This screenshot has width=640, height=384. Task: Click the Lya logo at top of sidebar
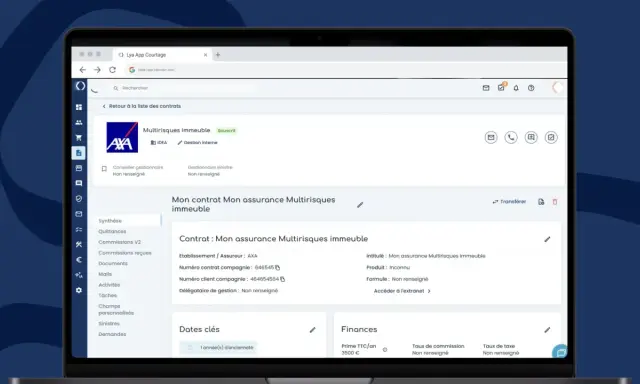pos(80,86)
